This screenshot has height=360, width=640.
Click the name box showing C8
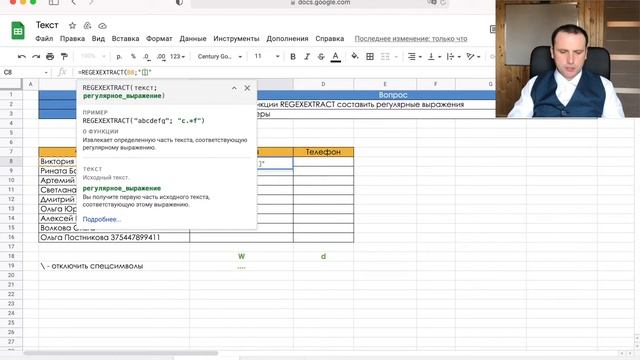[x=25, y=72]
